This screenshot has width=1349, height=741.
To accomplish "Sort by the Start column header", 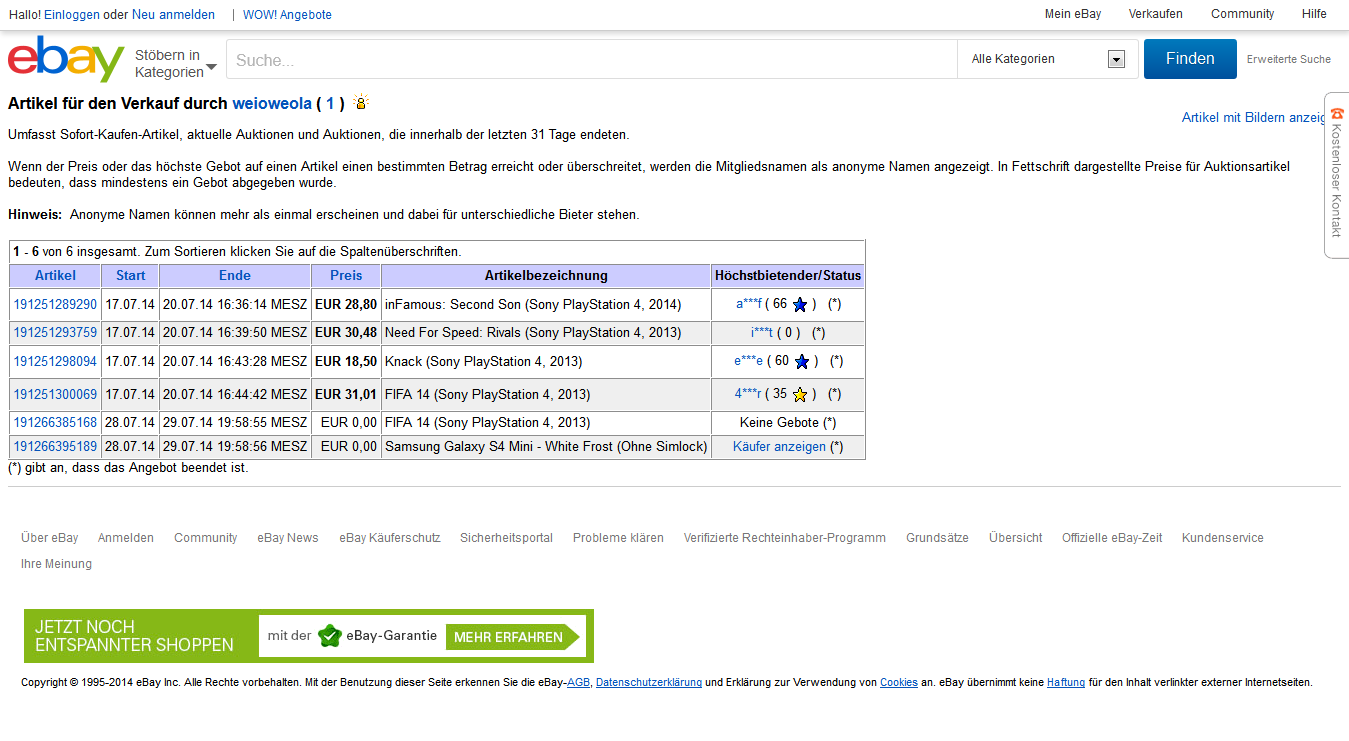I will pos(130,275).
